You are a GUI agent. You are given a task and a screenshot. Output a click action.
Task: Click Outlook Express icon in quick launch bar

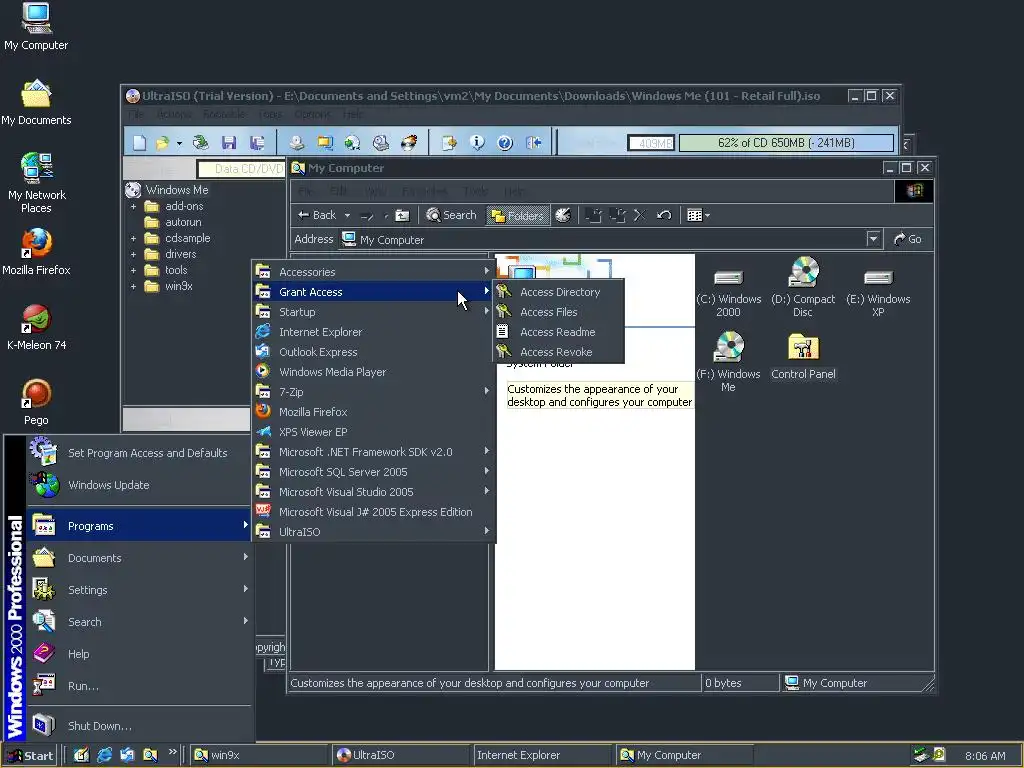[127, 755]
